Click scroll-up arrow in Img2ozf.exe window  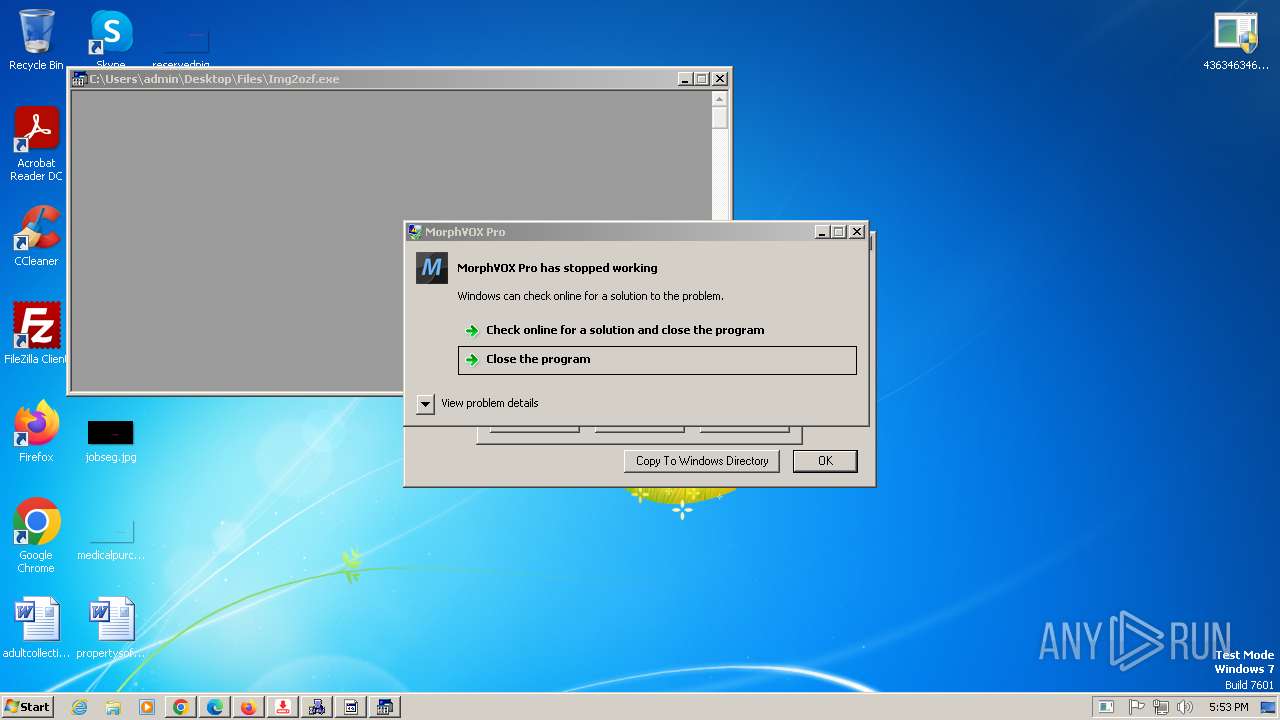[x=719, y=99]
